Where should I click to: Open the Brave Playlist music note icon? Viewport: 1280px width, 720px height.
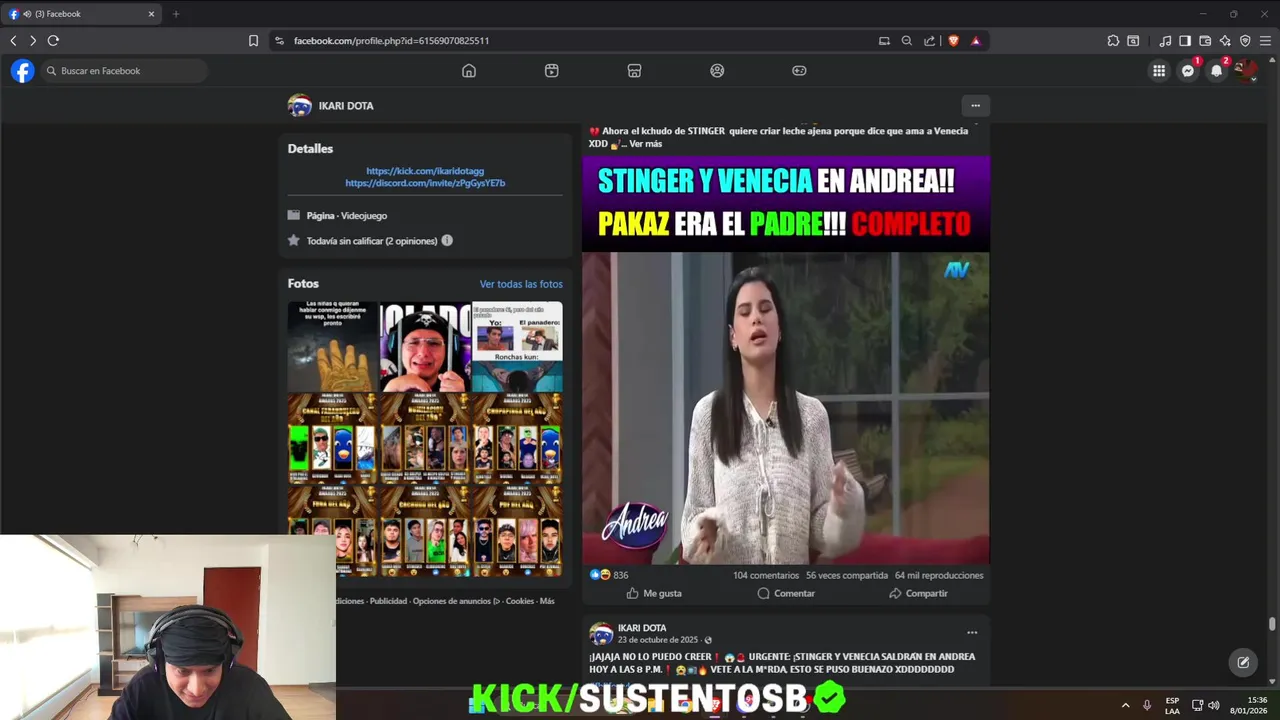[x=1165, y=41]
